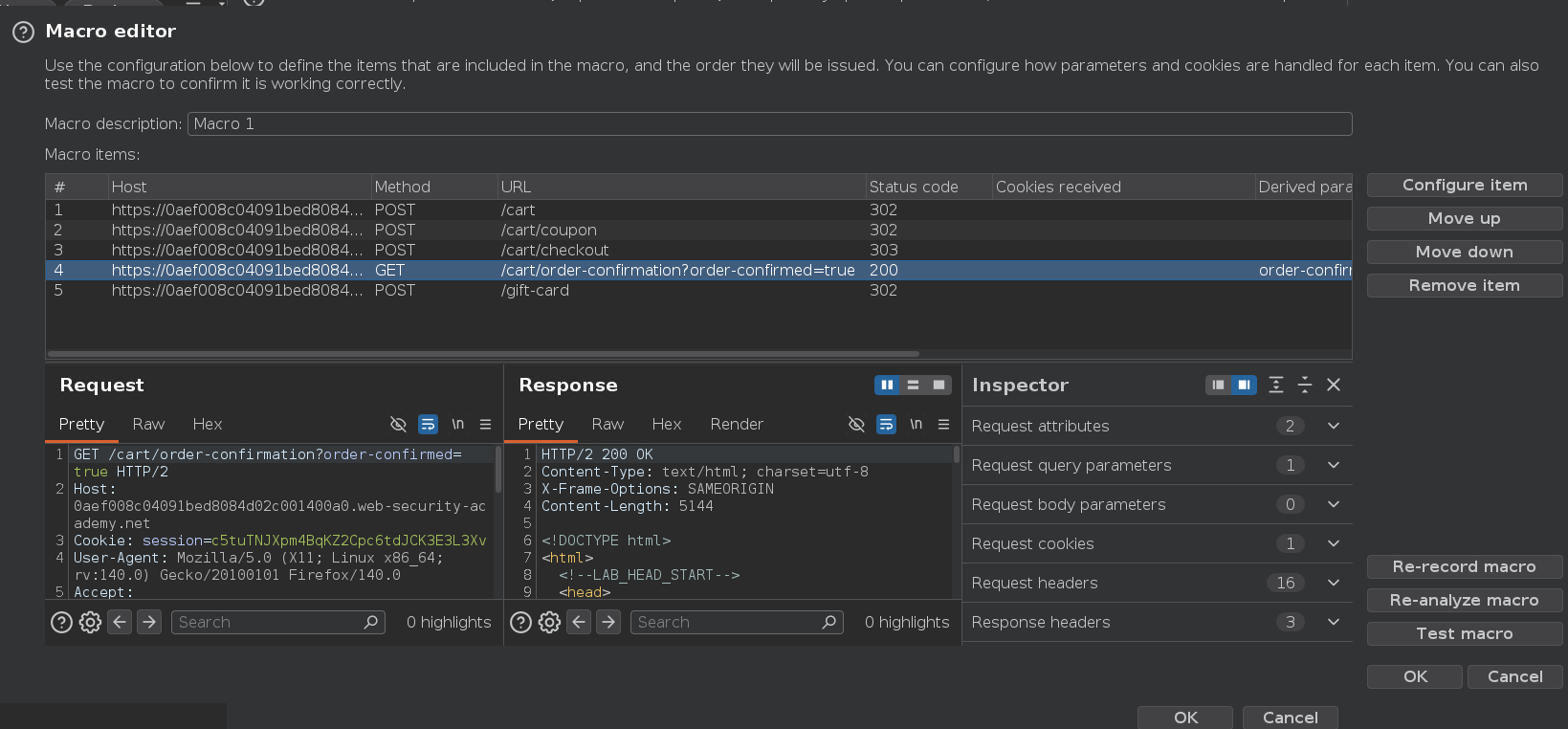Open Request search settings gear
The height and width of the screenshot is (729, 1568).
(x=90, y=623)
